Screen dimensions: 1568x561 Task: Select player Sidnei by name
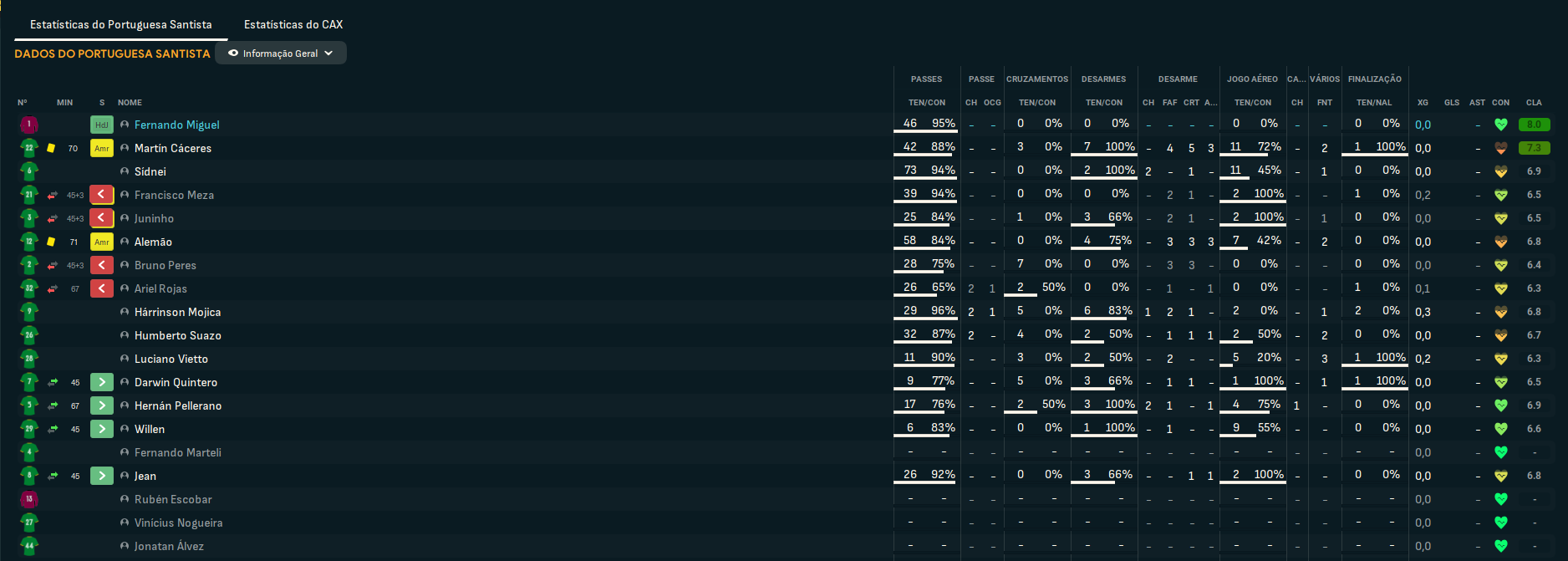pyautogui.click(x=150, y=171)
